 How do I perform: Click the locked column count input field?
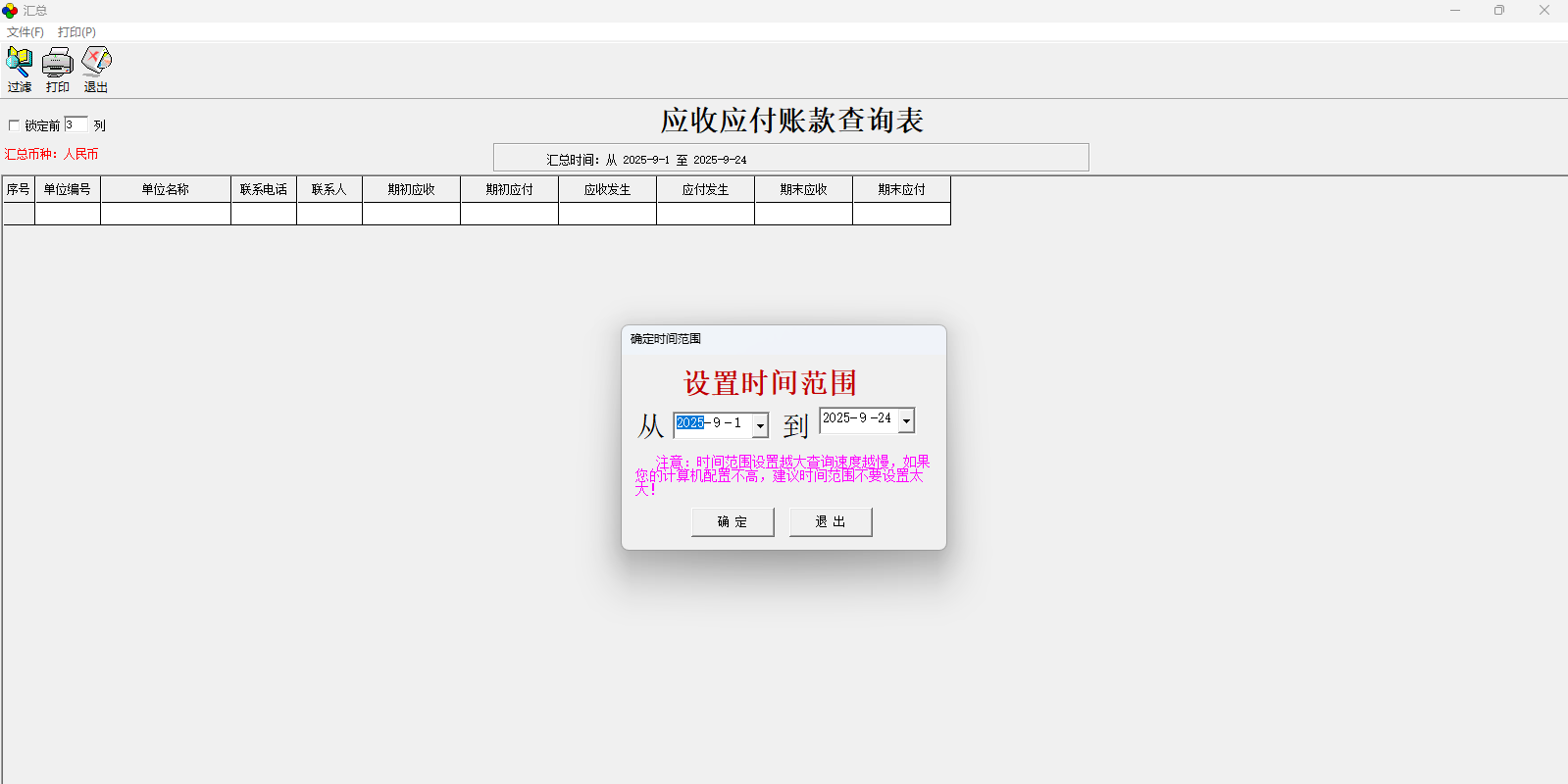(76, 124)
